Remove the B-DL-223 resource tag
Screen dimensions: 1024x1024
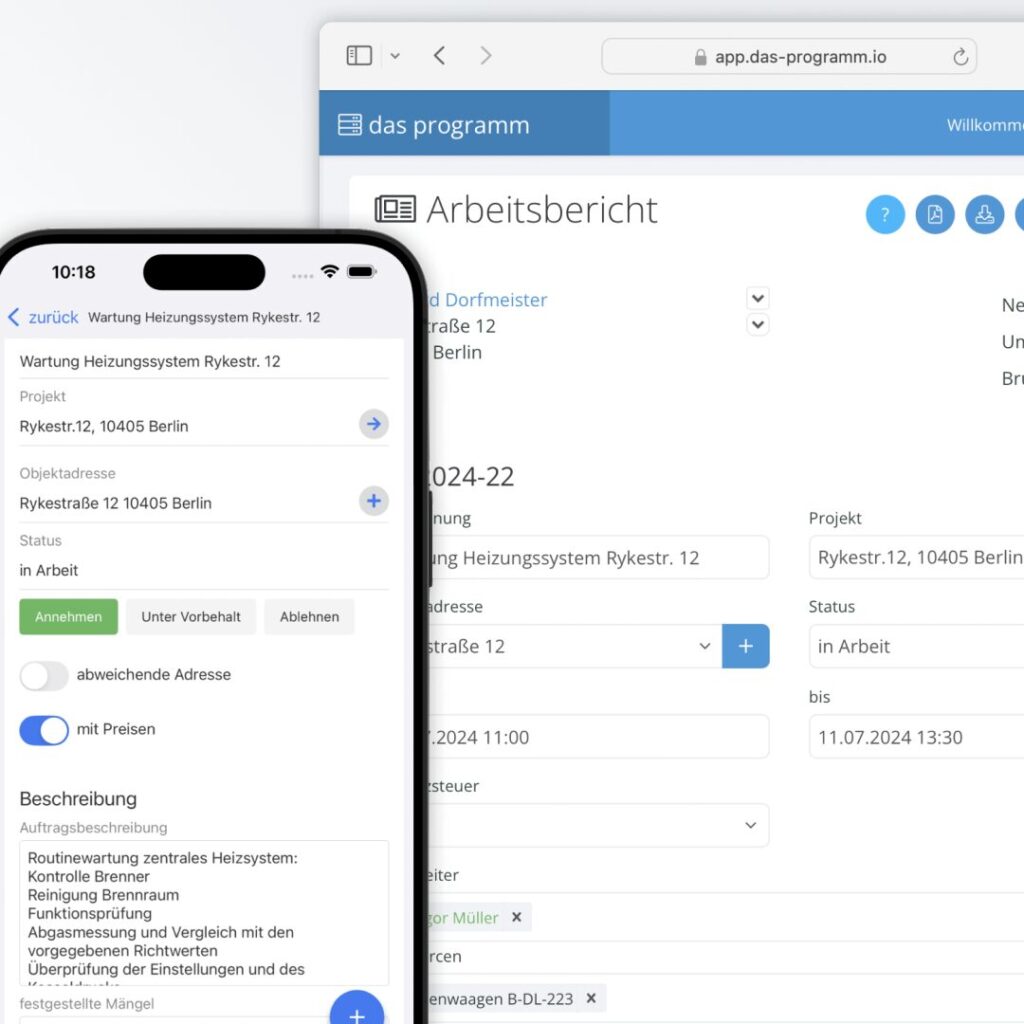(x=591, y=999)
